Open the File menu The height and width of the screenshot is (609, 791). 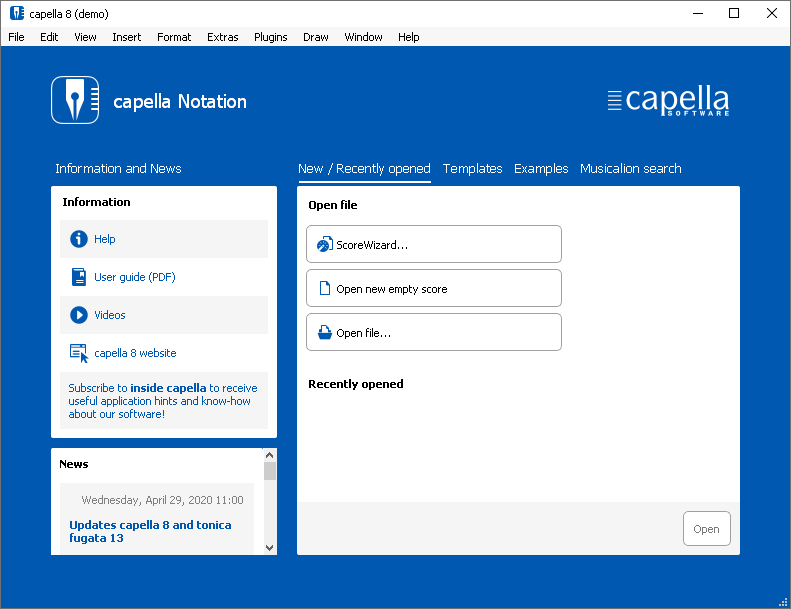click(x=16, y=37)
